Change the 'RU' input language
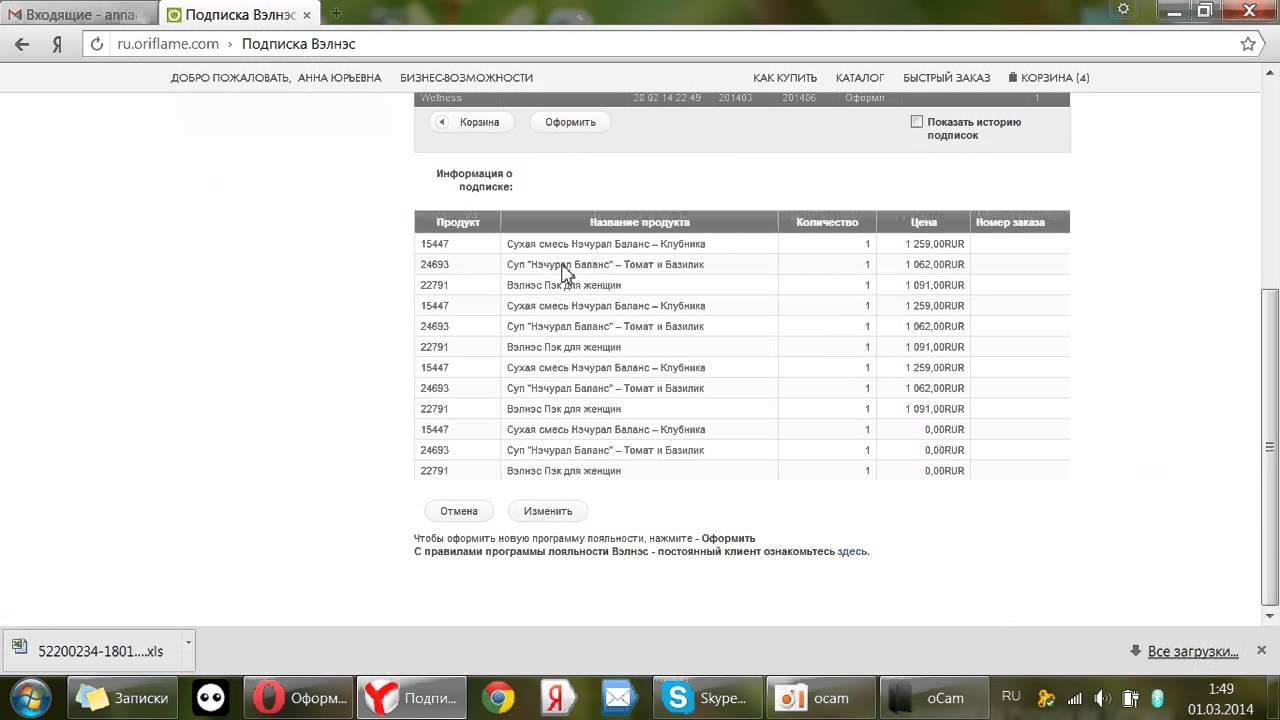Screen dimensions: 1280x720 (x=1011, y=696)
